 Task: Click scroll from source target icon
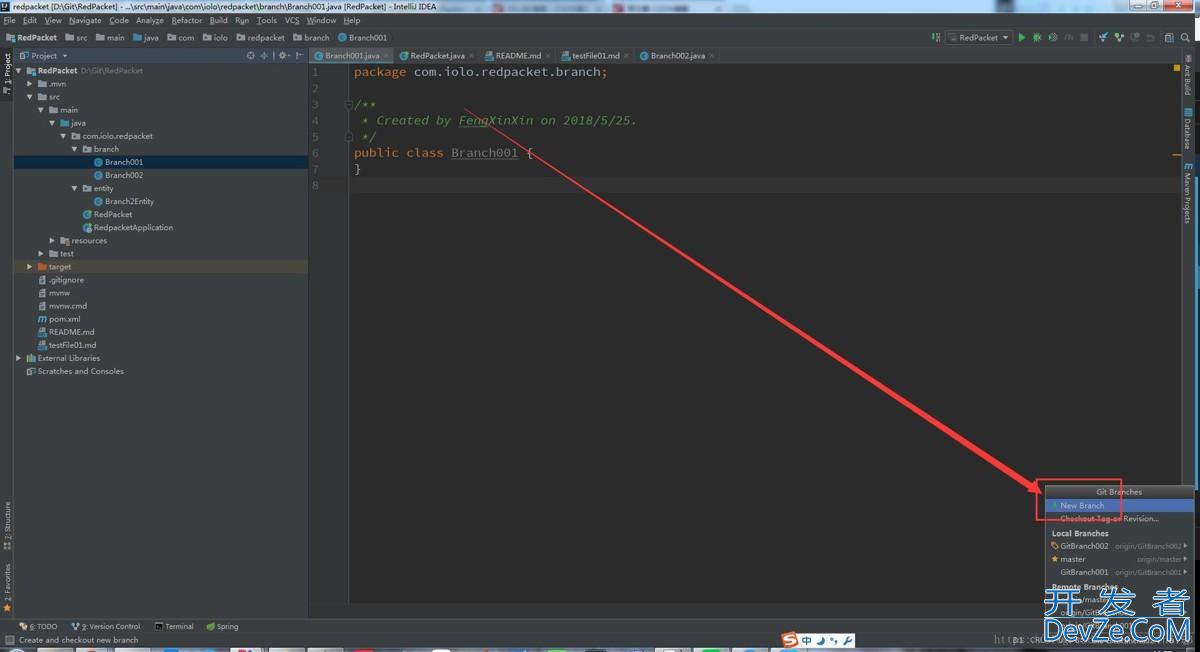coord(251,56)
